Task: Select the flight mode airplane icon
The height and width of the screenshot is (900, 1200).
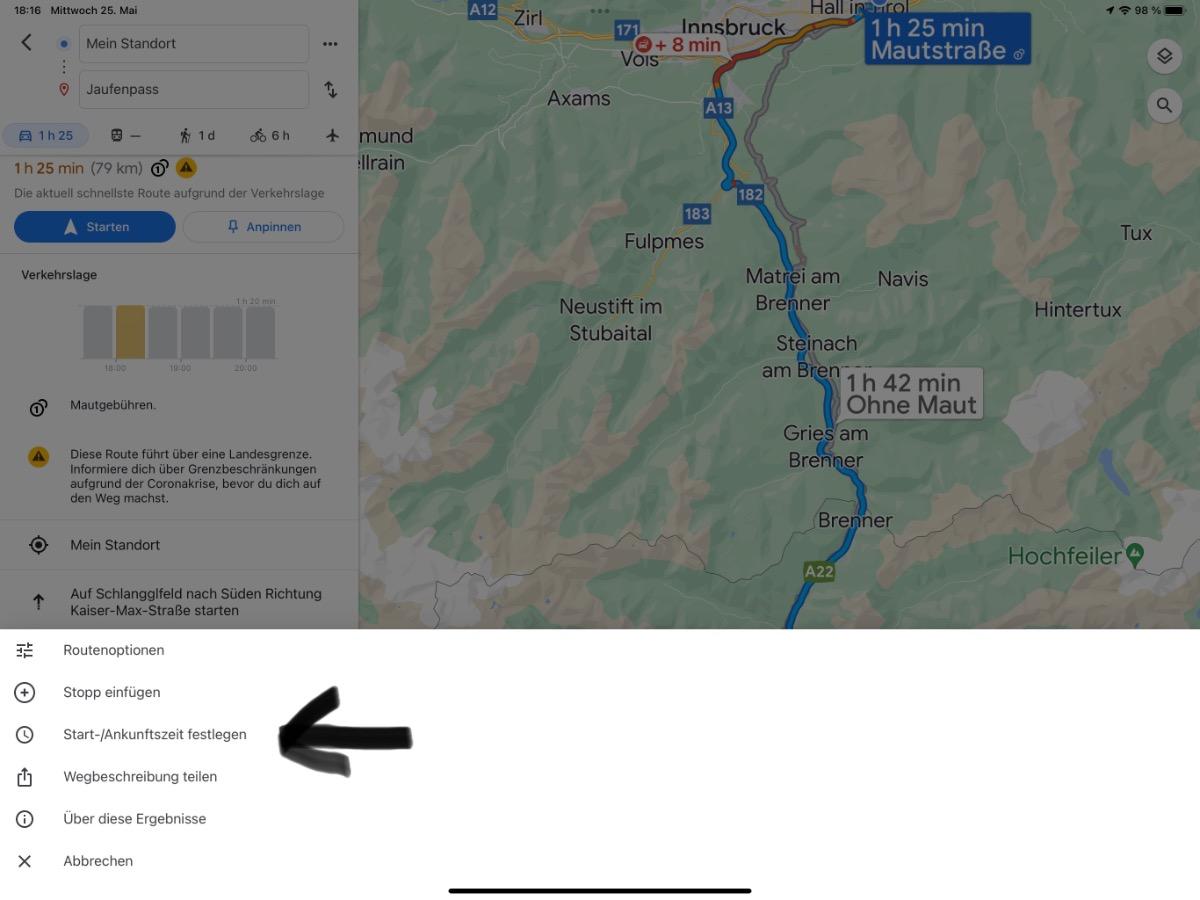Action: pos(333,135)
